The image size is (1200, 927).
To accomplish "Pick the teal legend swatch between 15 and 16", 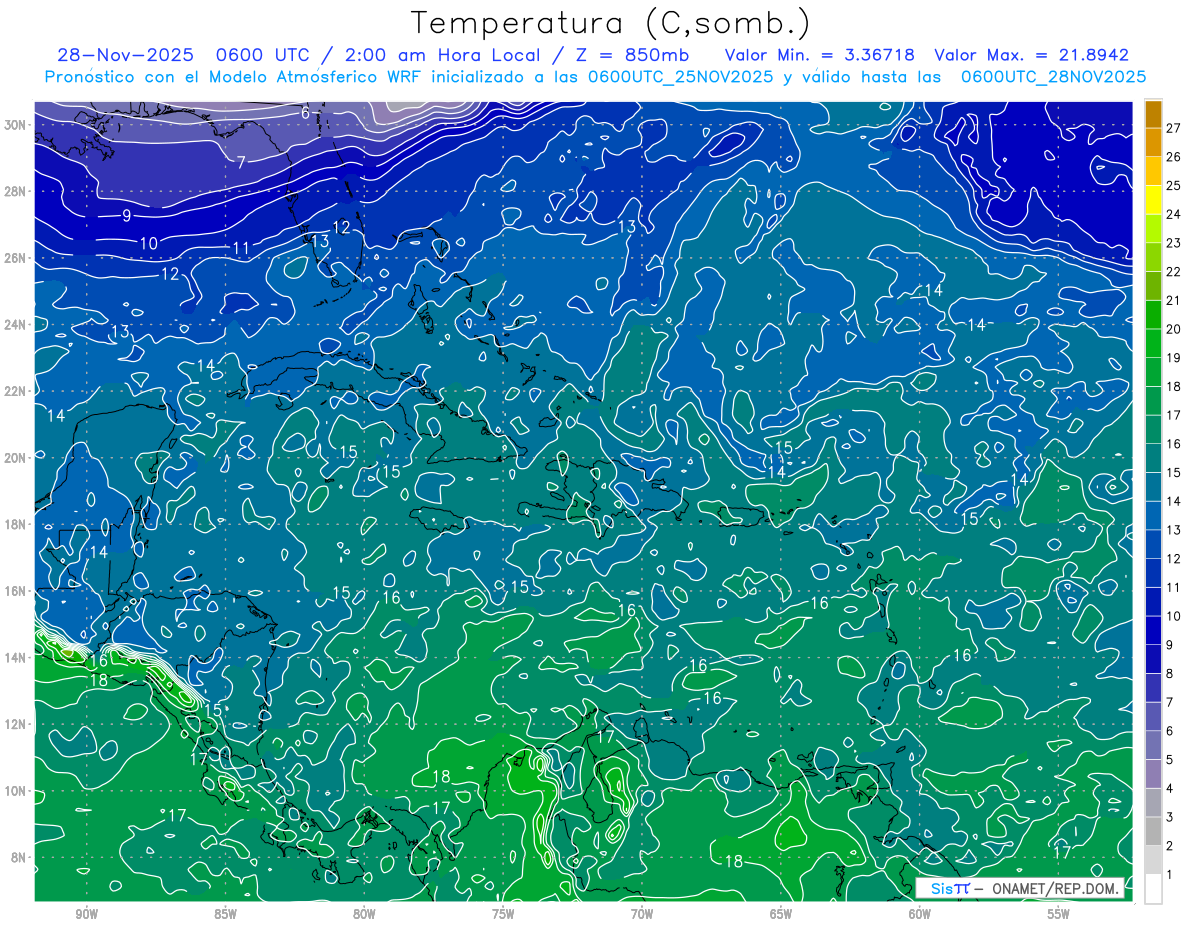I will click(x=1153, y=458).
